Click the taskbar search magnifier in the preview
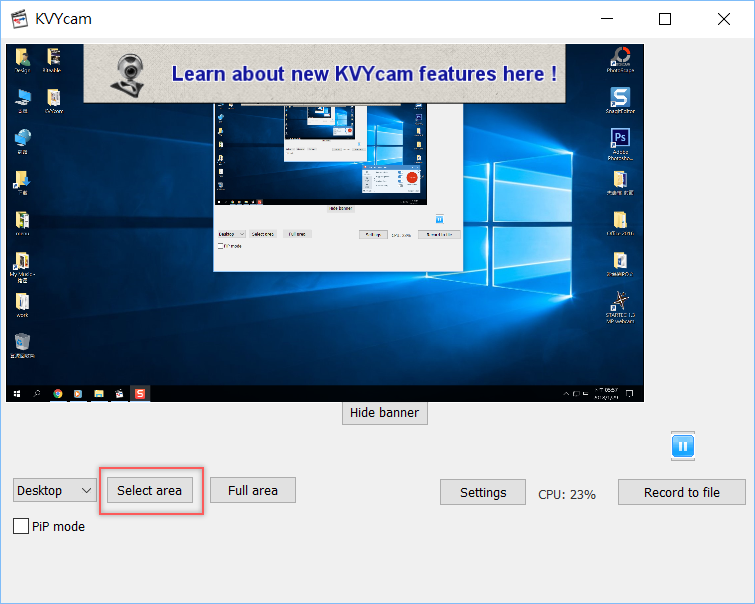This screenshot has width=755, height=604. point(37,394)
